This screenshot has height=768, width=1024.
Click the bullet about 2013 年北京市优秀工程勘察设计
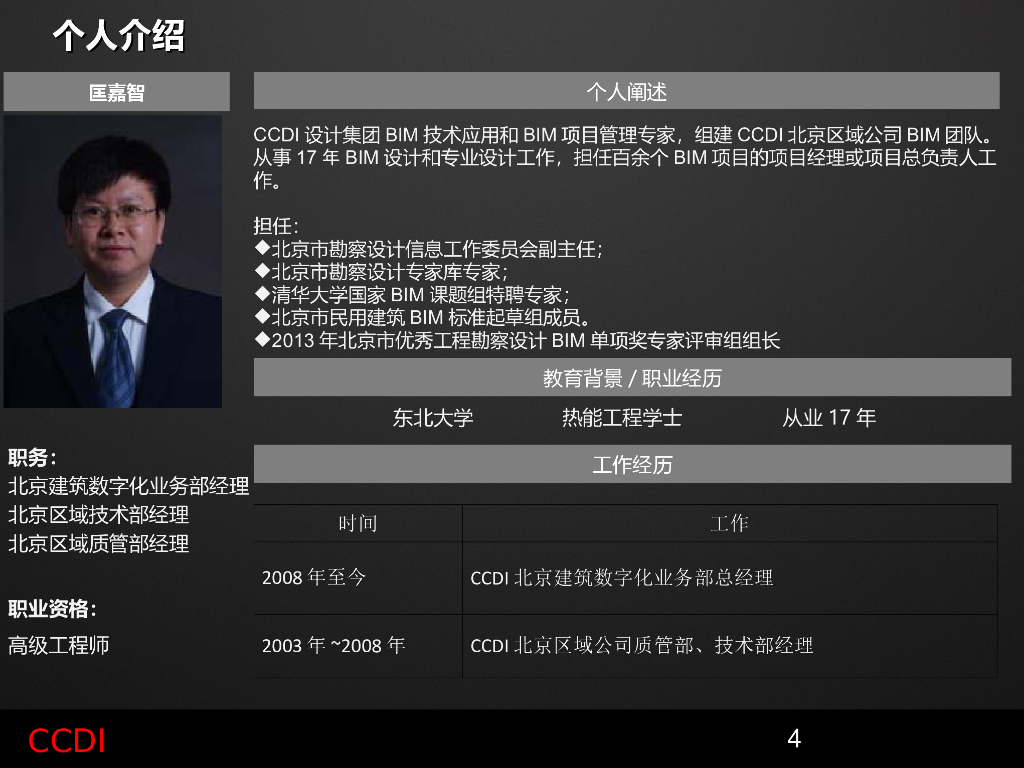coord(518,340)
